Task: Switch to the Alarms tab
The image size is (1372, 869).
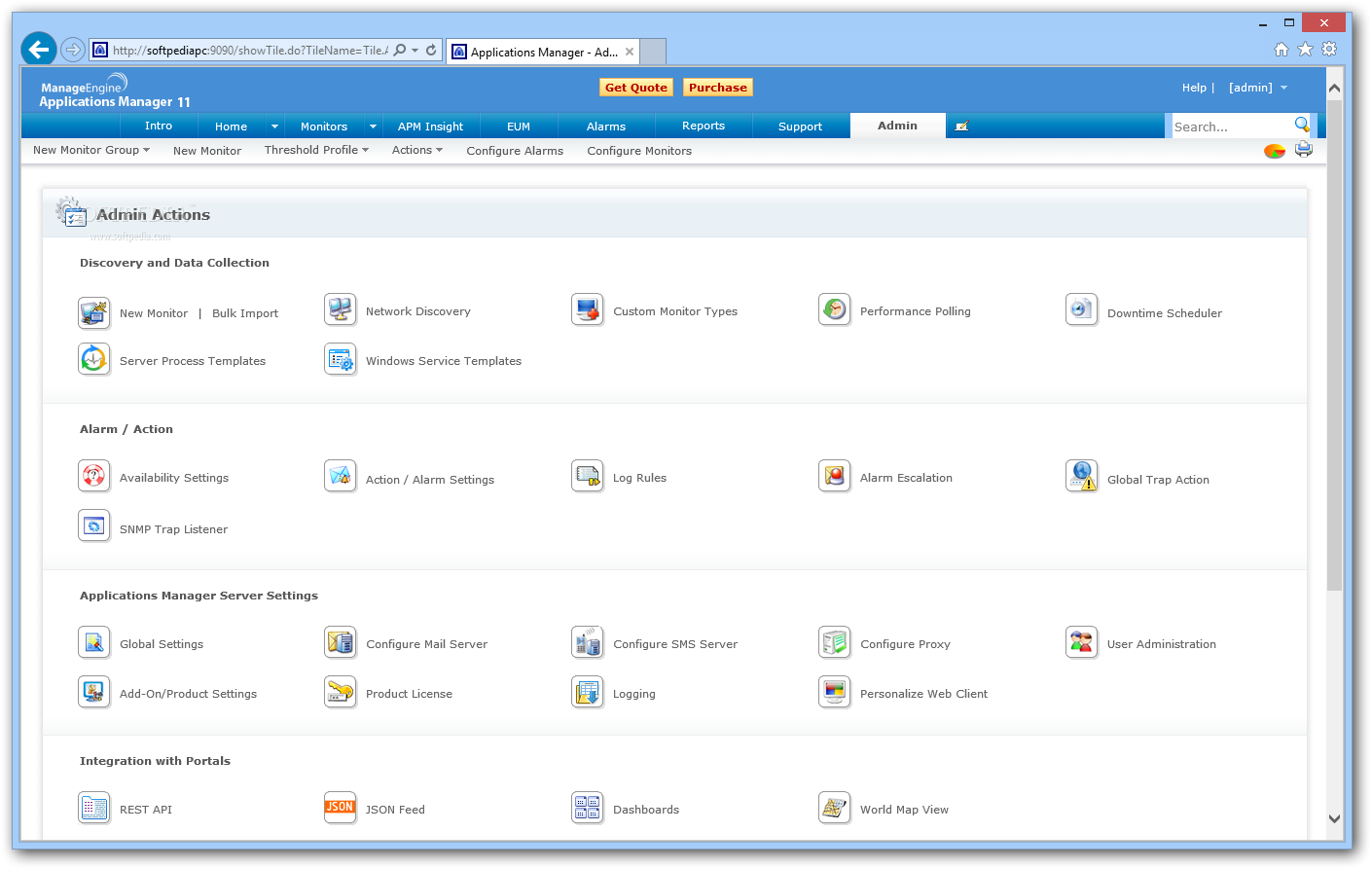Action: 606,127
